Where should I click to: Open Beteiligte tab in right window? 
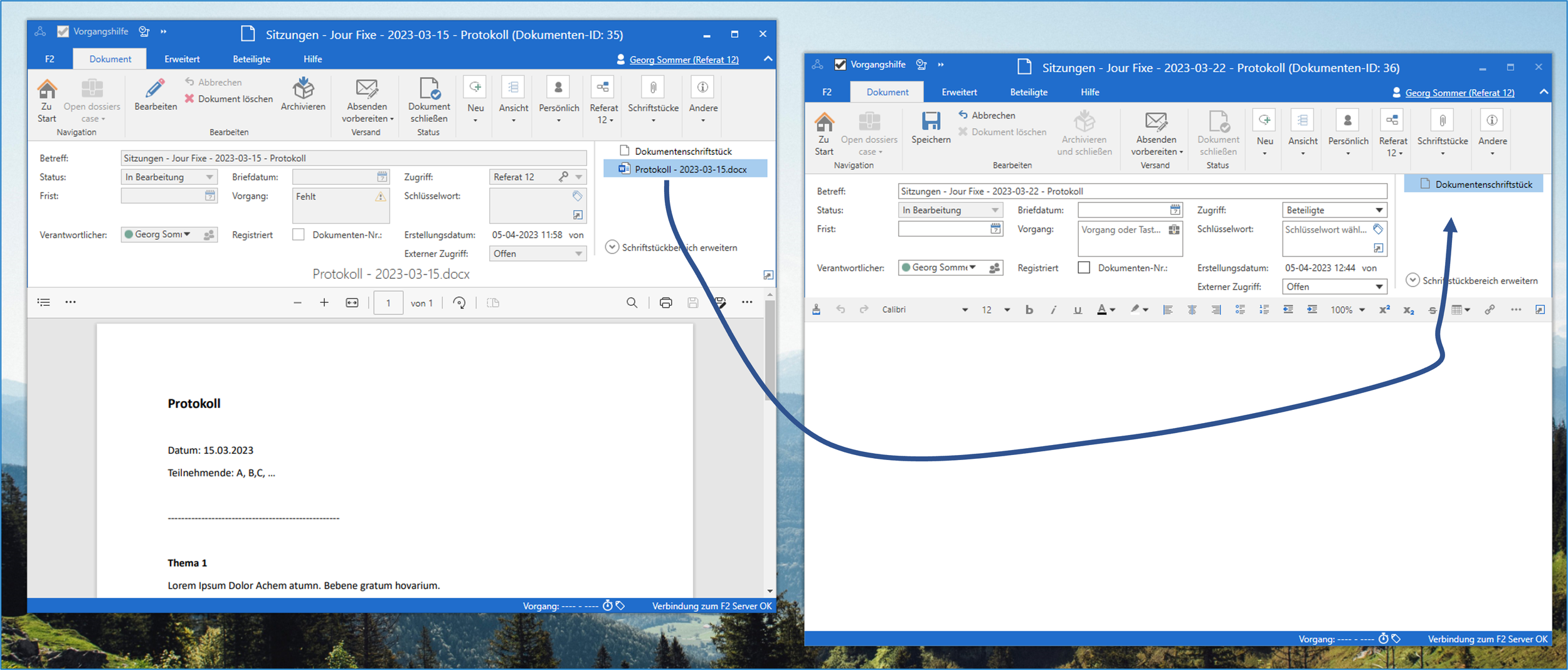click(x=1029, y=92)
